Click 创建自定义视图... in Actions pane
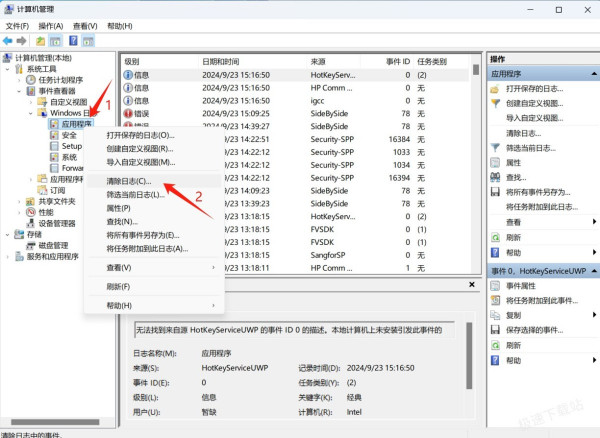This screenshot has width=600, height=438. click(x=539, y=103)
